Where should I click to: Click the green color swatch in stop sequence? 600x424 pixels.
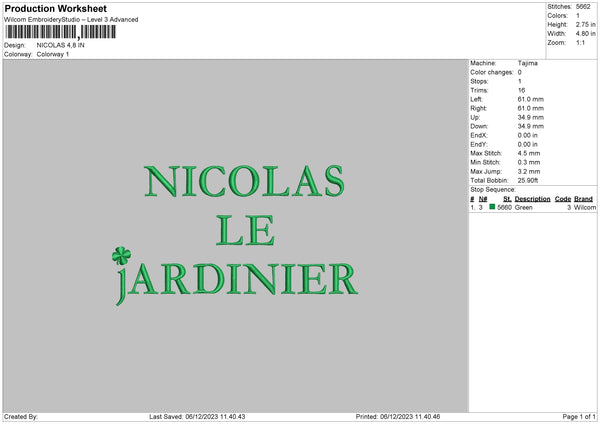pyautogui.click(x=492, y=207)
